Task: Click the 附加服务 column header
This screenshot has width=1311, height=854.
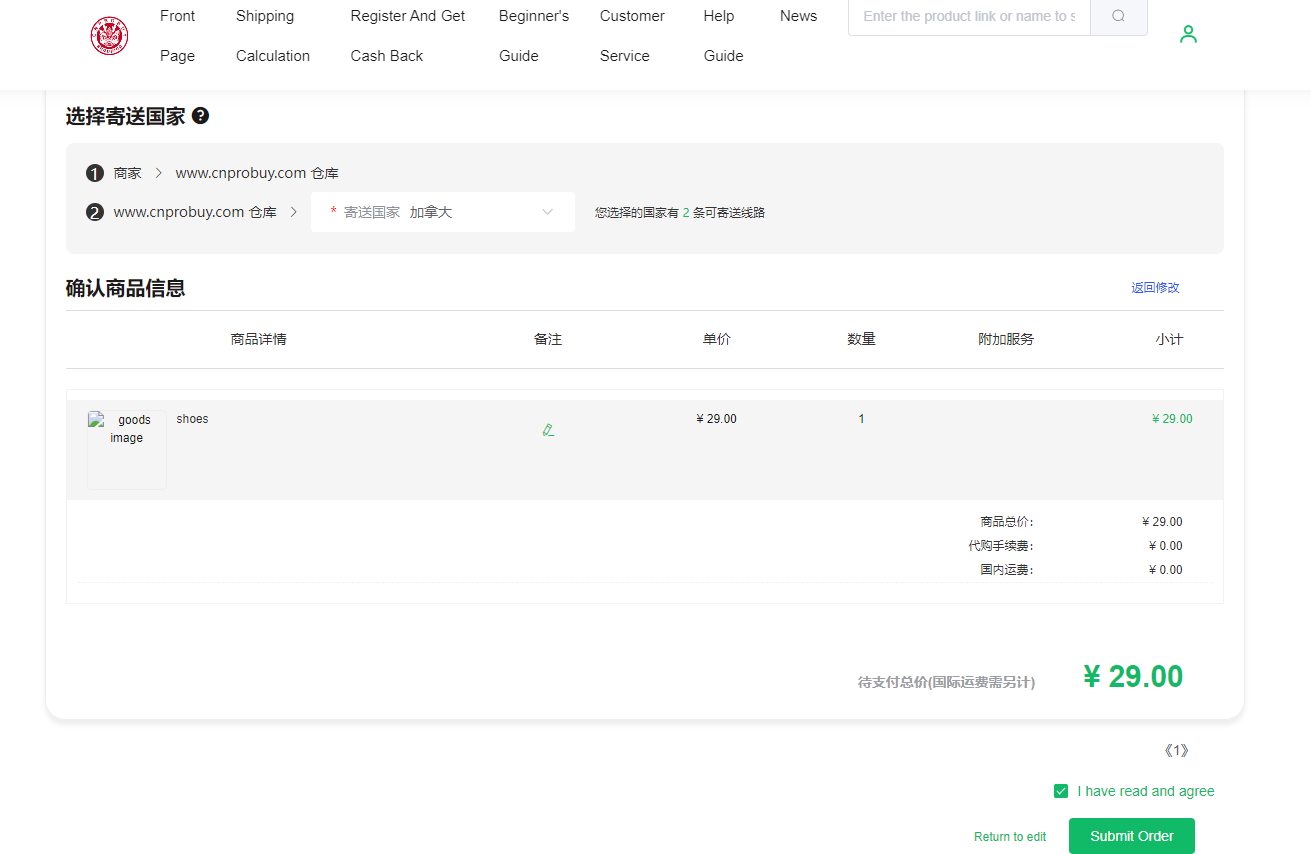Action: [1006, 339]
